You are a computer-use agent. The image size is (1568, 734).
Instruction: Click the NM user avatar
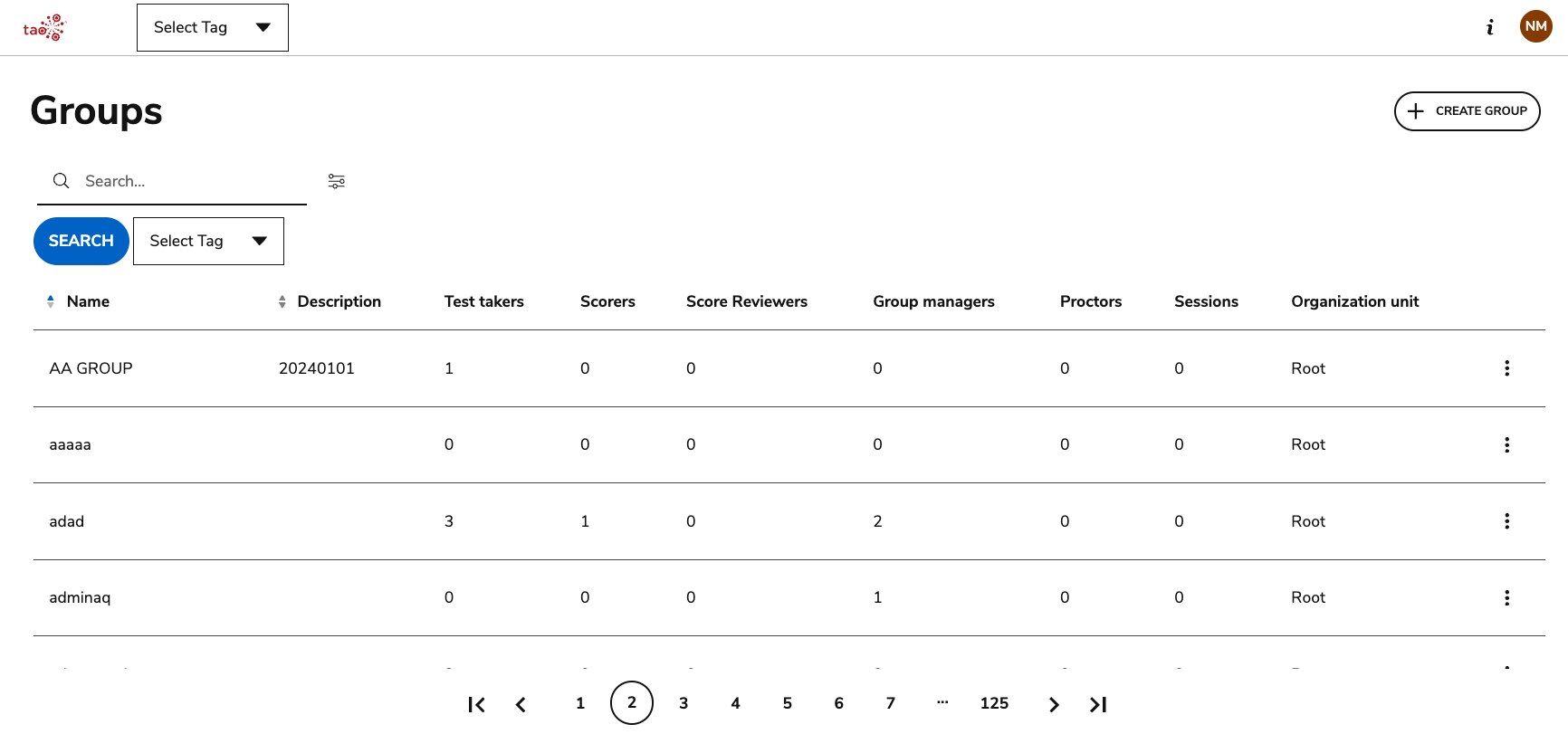(x=1535, y=26)
